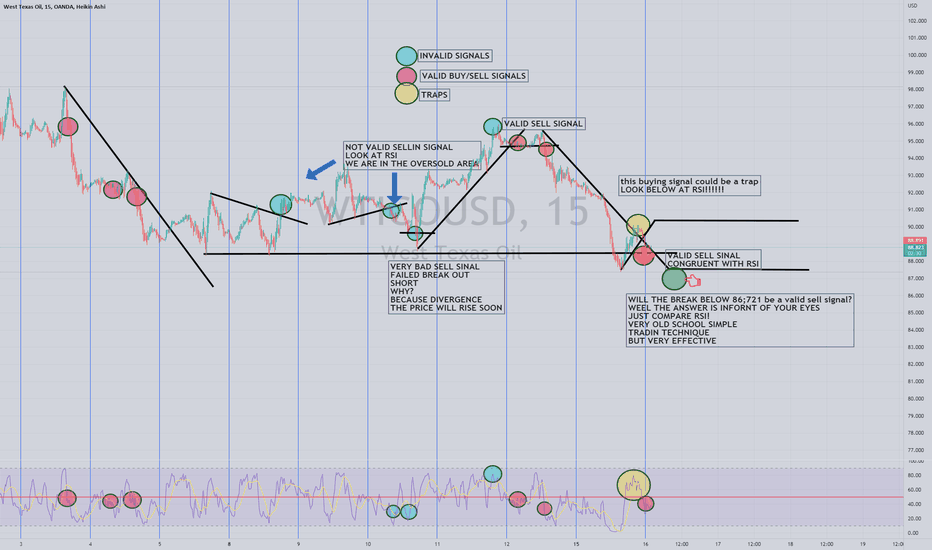This screenshot has width=932, height=550.
Task: Select the VALID SELL SIGNAL annotation
Action: click(543, 124)
